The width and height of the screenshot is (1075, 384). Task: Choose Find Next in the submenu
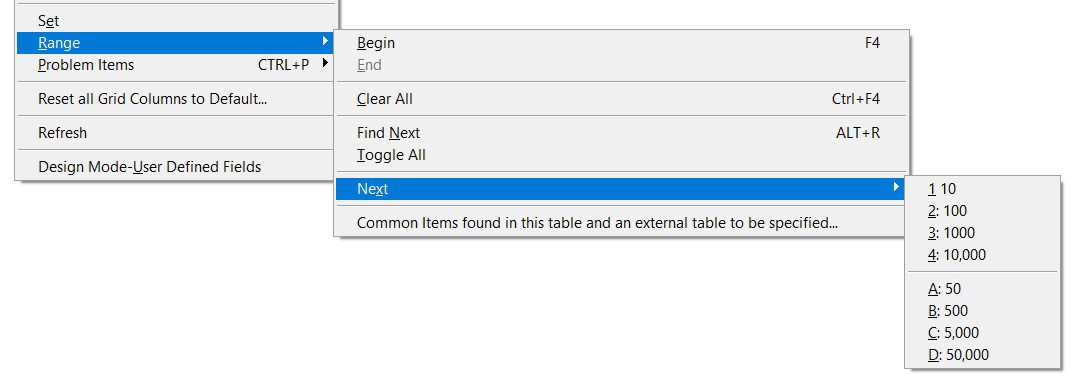pos(621,133)
